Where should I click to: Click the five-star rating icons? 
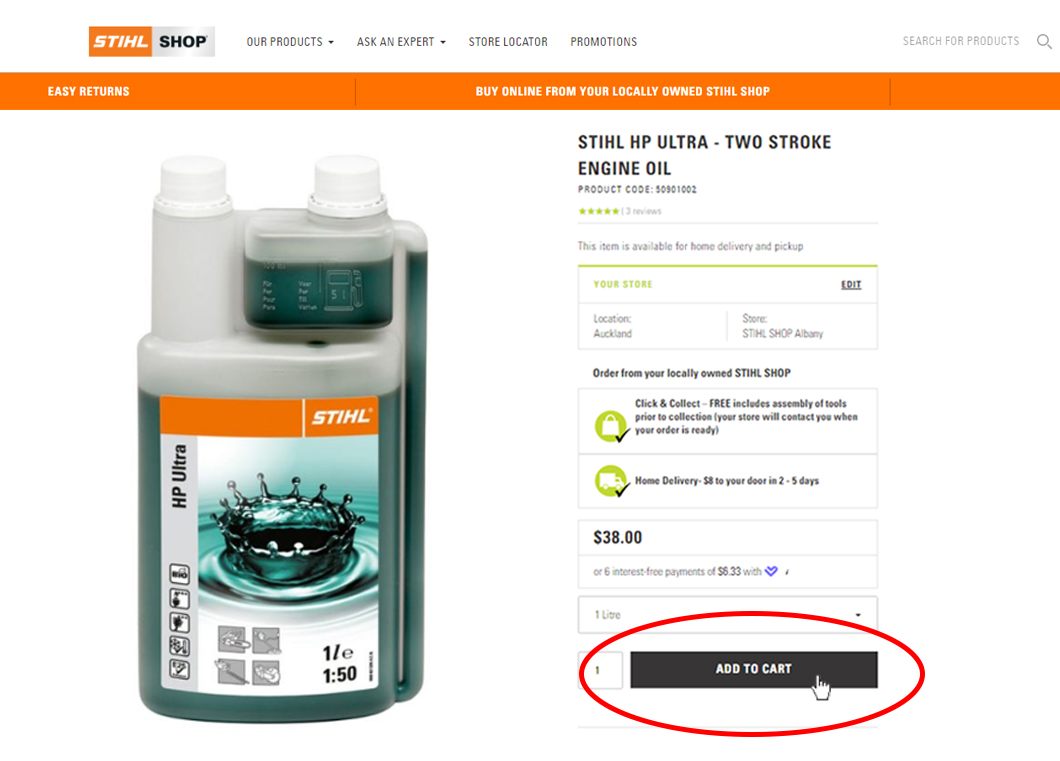coord(598,212)
